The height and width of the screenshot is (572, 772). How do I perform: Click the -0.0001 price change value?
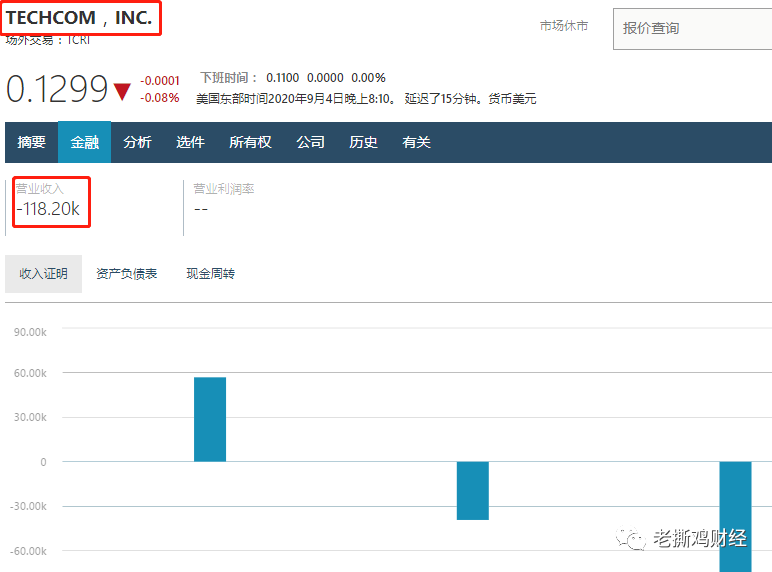pos(160,81)
